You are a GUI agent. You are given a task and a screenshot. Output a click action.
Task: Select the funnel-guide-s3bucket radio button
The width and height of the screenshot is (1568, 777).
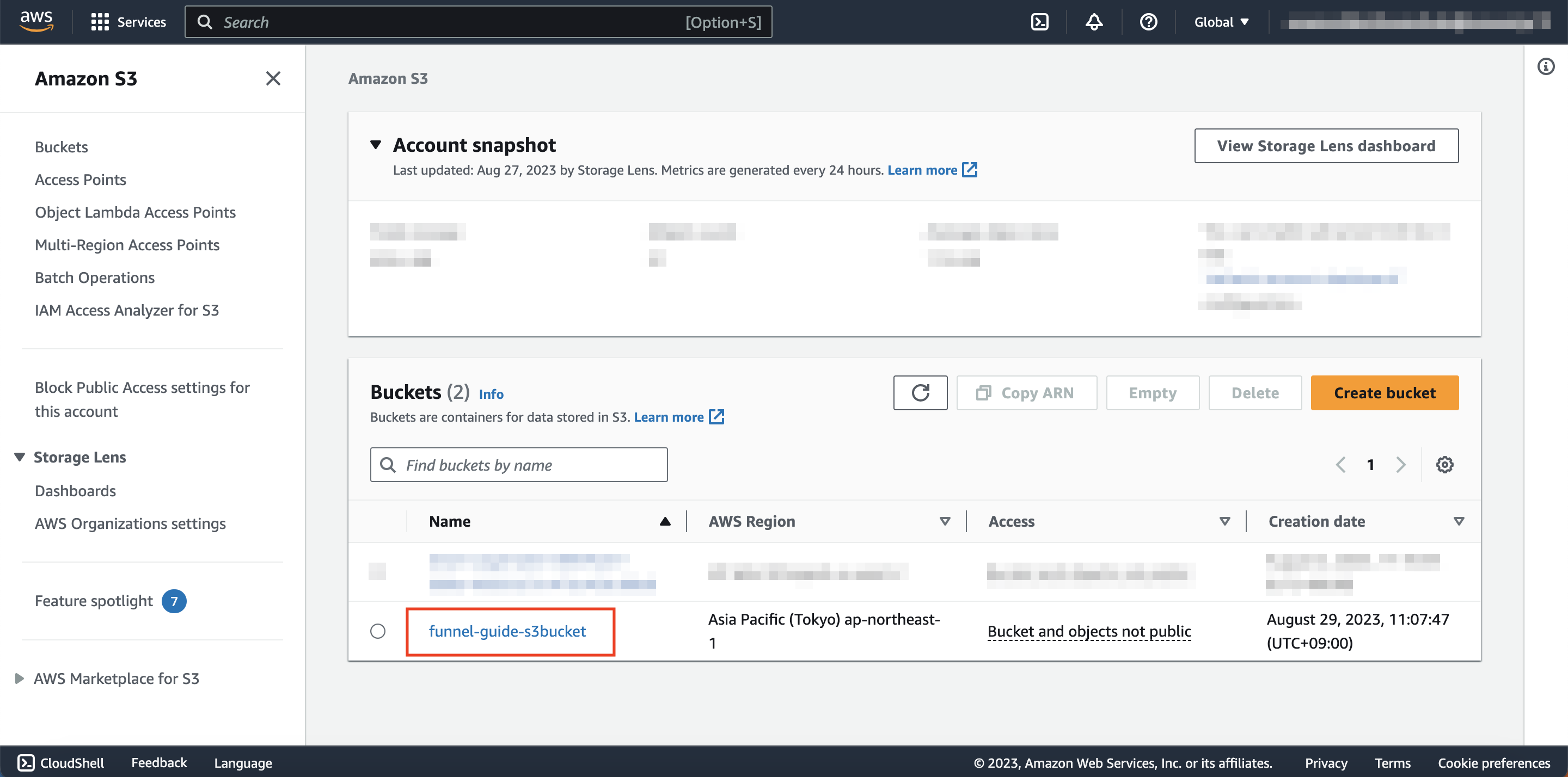[378, 630]
